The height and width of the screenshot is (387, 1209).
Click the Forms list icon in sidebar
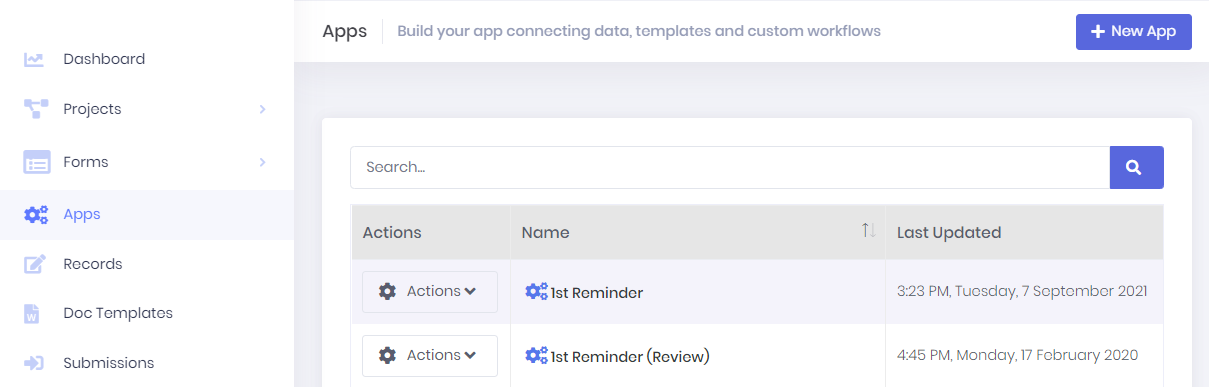click(37, 162)
